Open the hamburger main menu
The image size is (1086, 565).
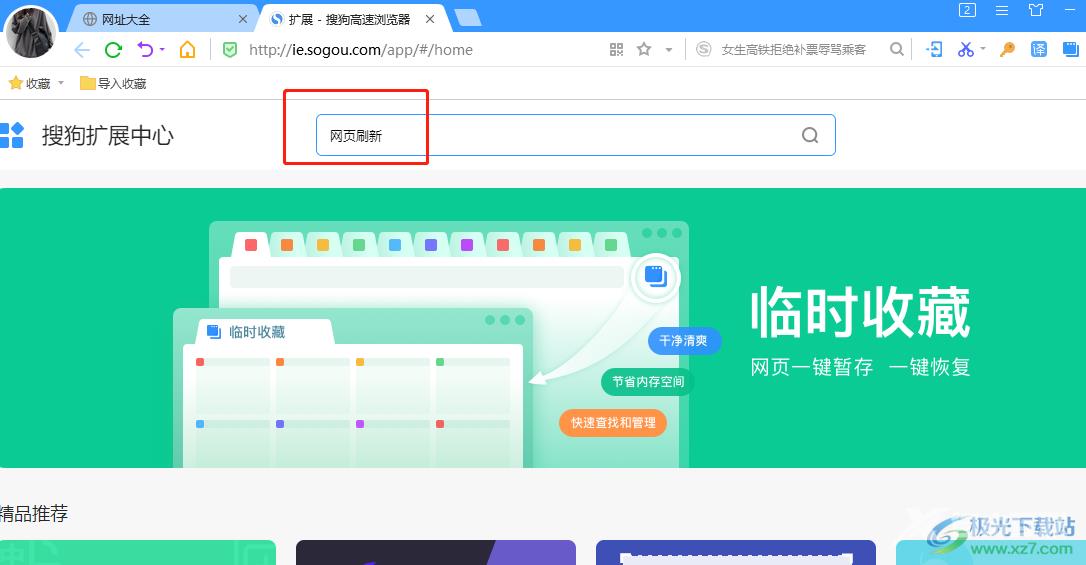pos(1002,10)
